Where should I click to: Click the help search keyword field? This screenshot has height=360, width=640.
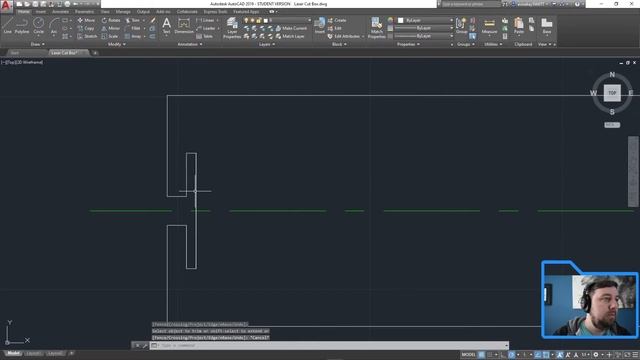pyautogui.click(x=471, y=4)
